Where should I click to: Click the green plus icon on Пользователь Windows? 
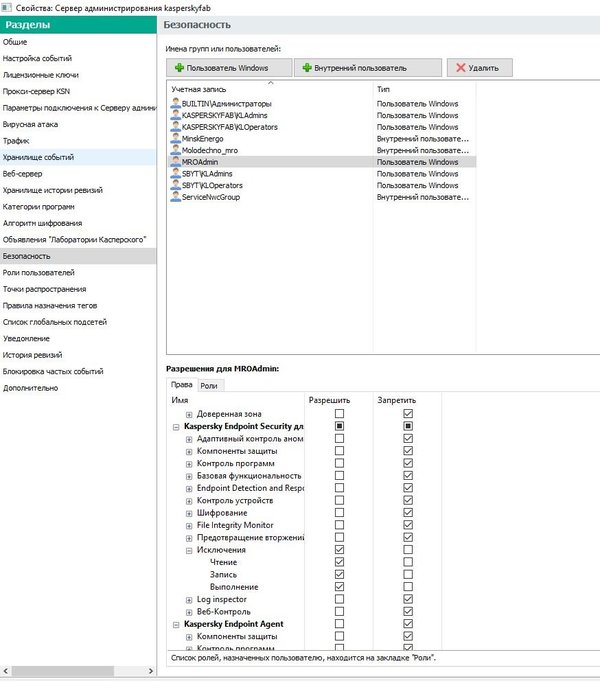point(179,67)
